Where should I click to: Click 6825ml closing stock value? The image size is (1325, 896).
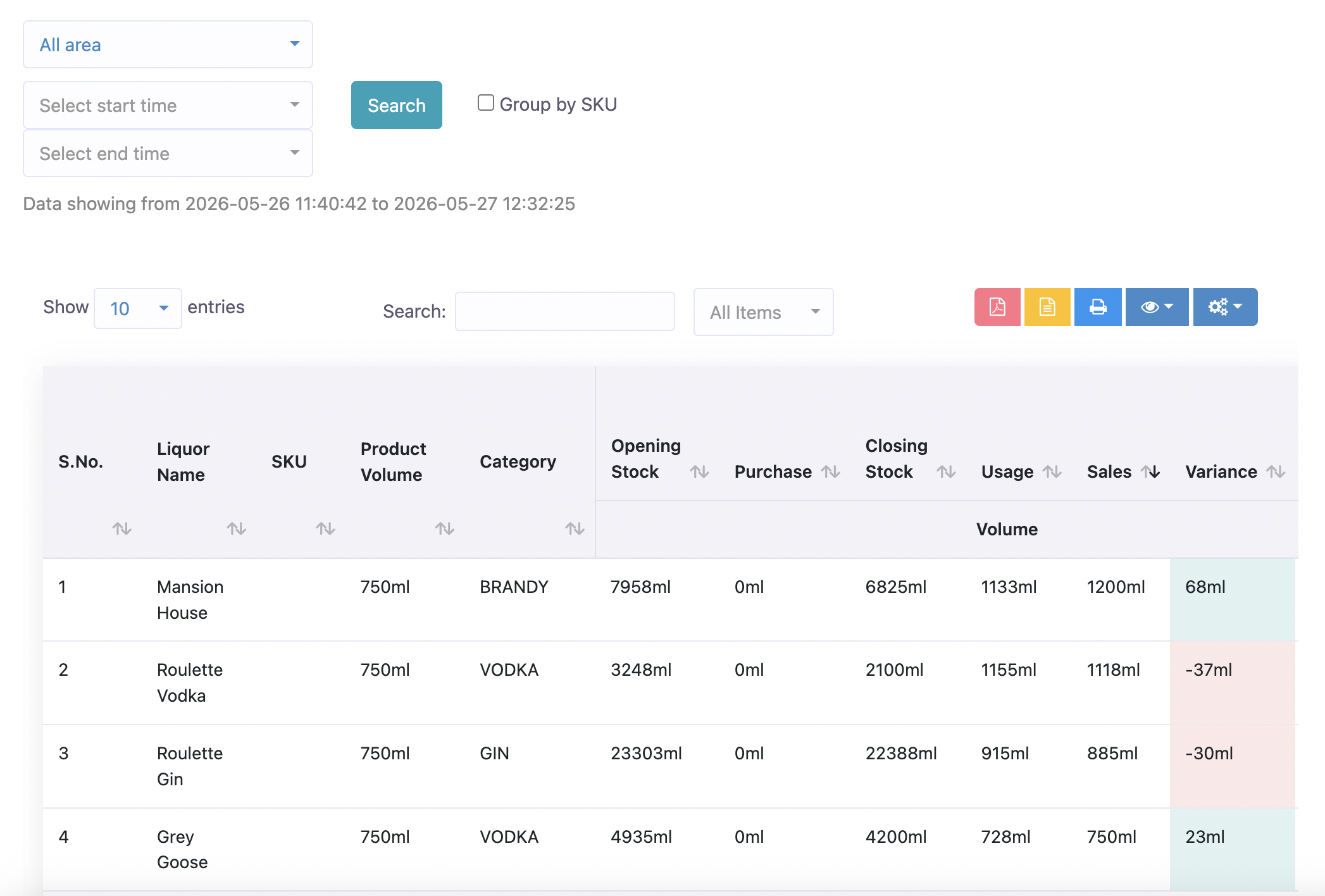coord(896,587)
